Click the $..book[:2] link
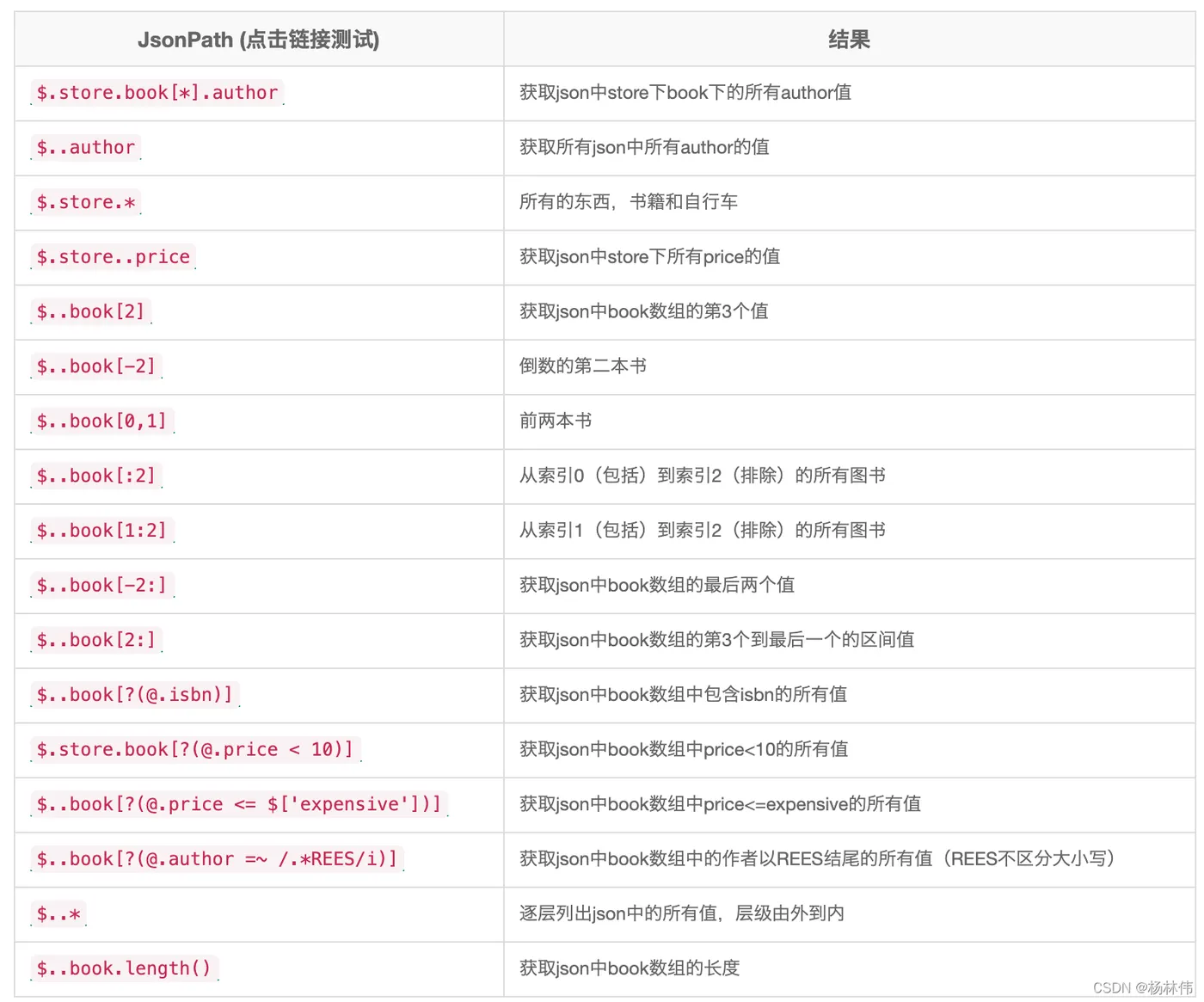 96,476
